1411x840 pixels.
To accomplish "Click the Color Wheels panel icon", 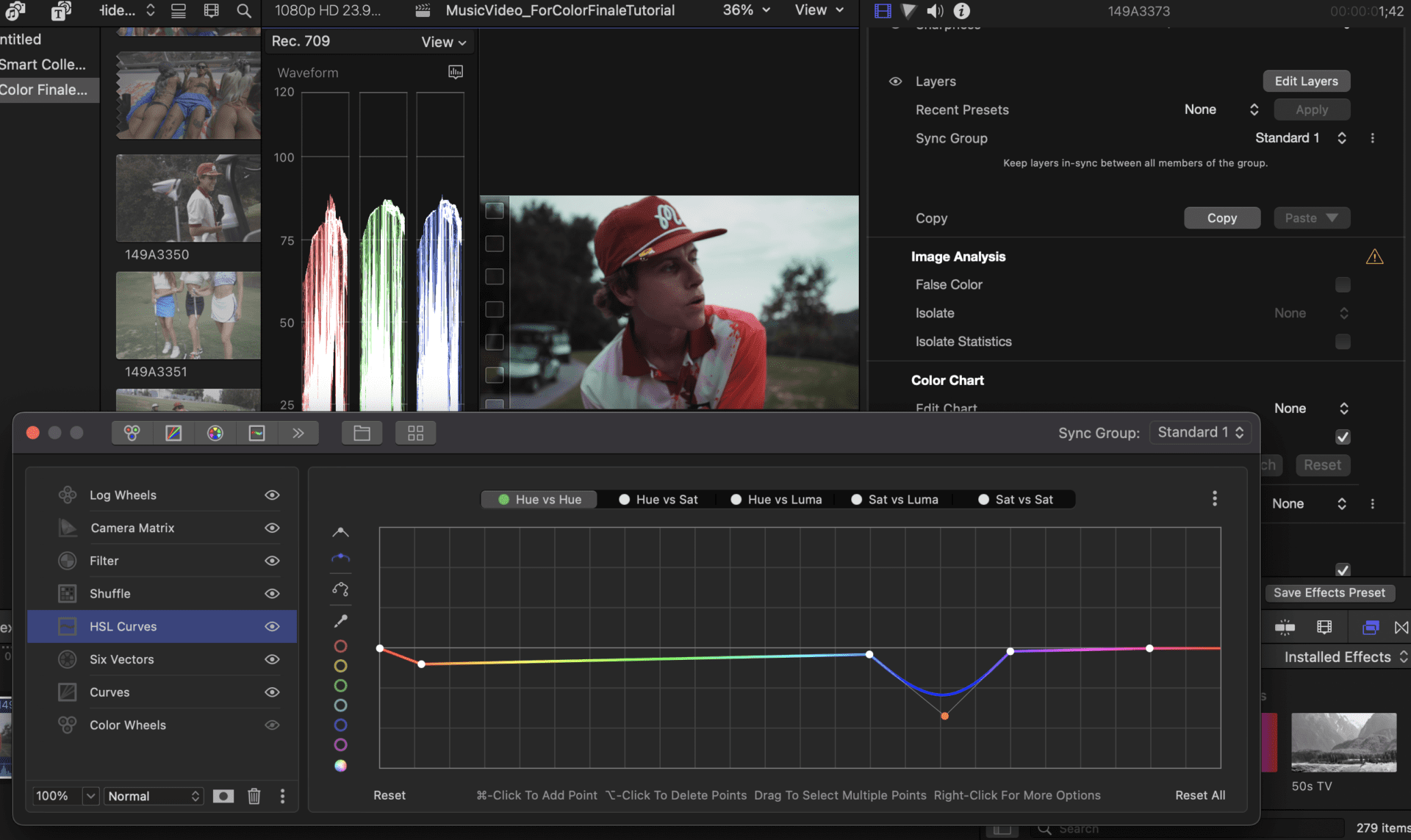I will click(130, 433).
